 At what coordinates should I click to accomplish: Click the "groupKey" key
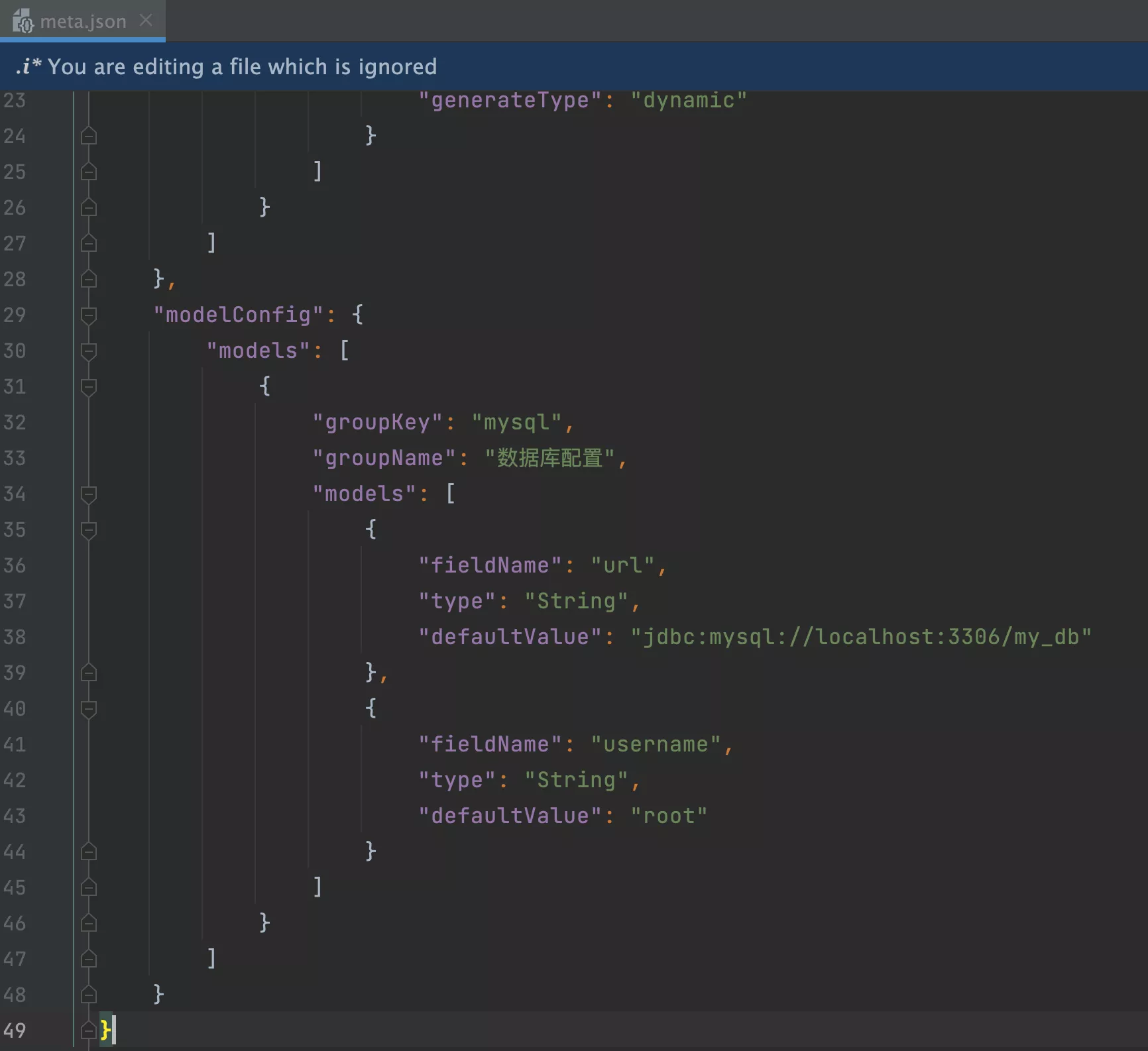click(x=377, y=422)
